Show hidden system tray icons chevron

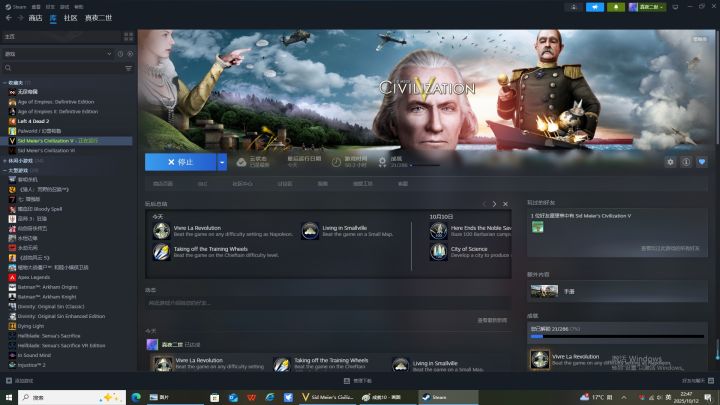point(624,397)
